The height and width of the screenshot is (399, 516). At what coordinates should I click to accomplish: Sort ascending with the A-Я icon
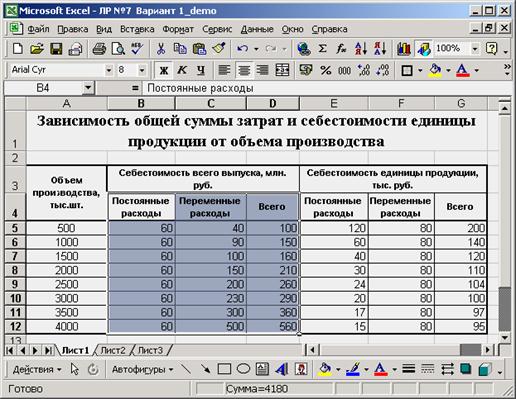tap(361, 49)
